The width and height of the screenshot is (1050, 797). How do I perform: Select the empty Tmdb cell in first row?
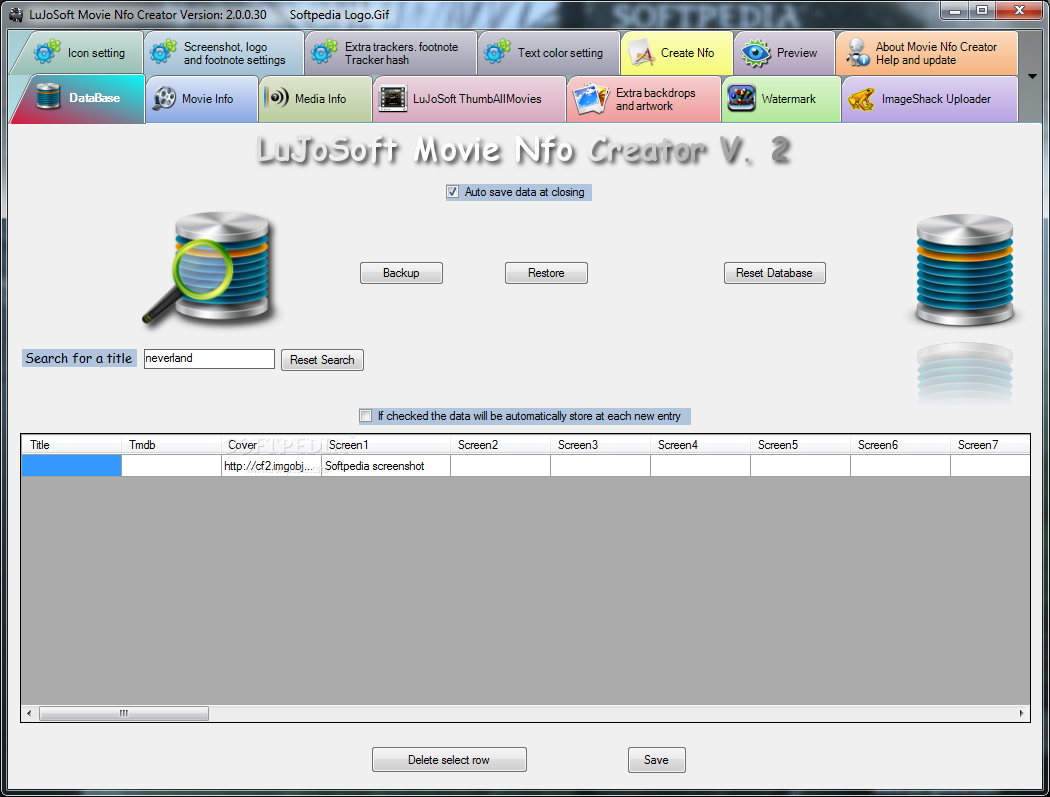tap(171, 465)
